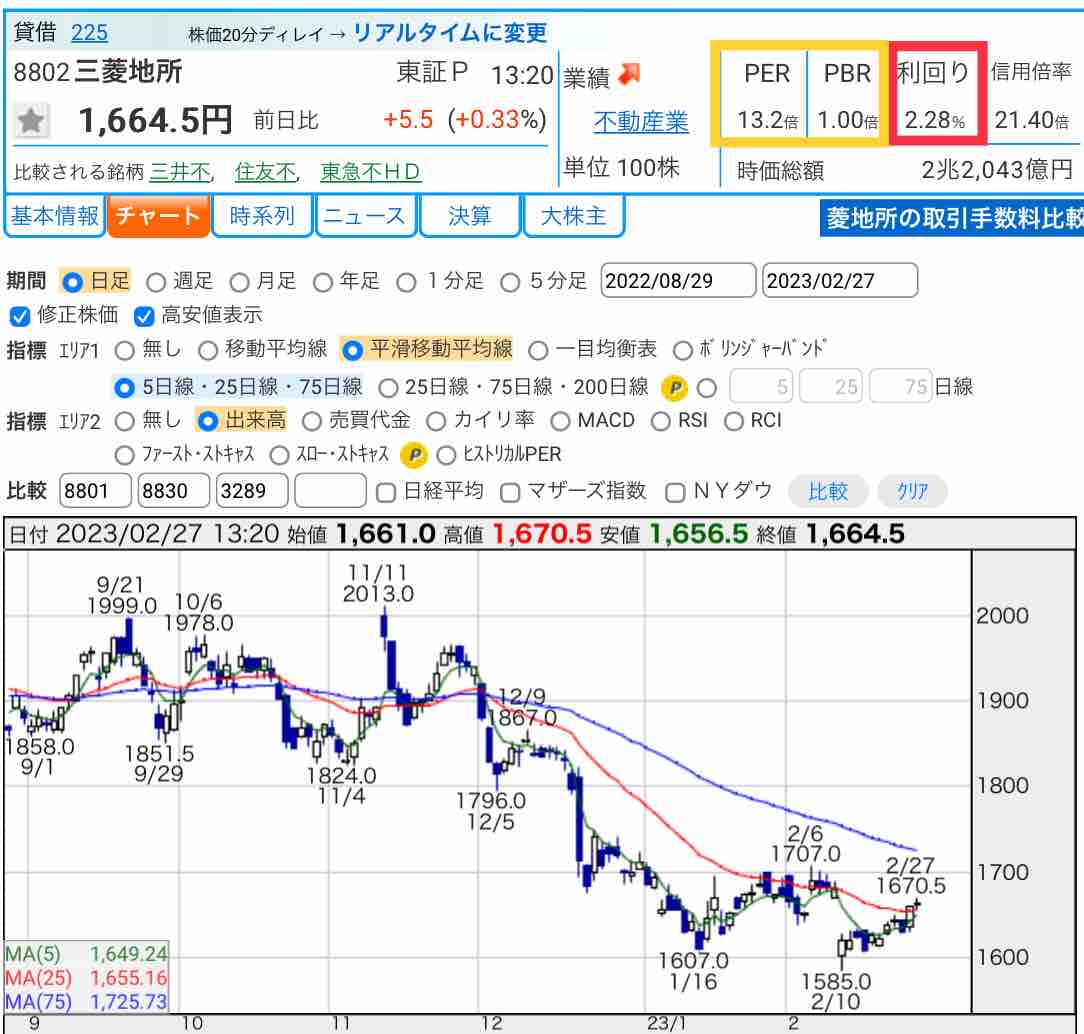Select 月足 period radio button
Image resolution: width=1084 pixels, height=1034 pixels.
[240, 282]
